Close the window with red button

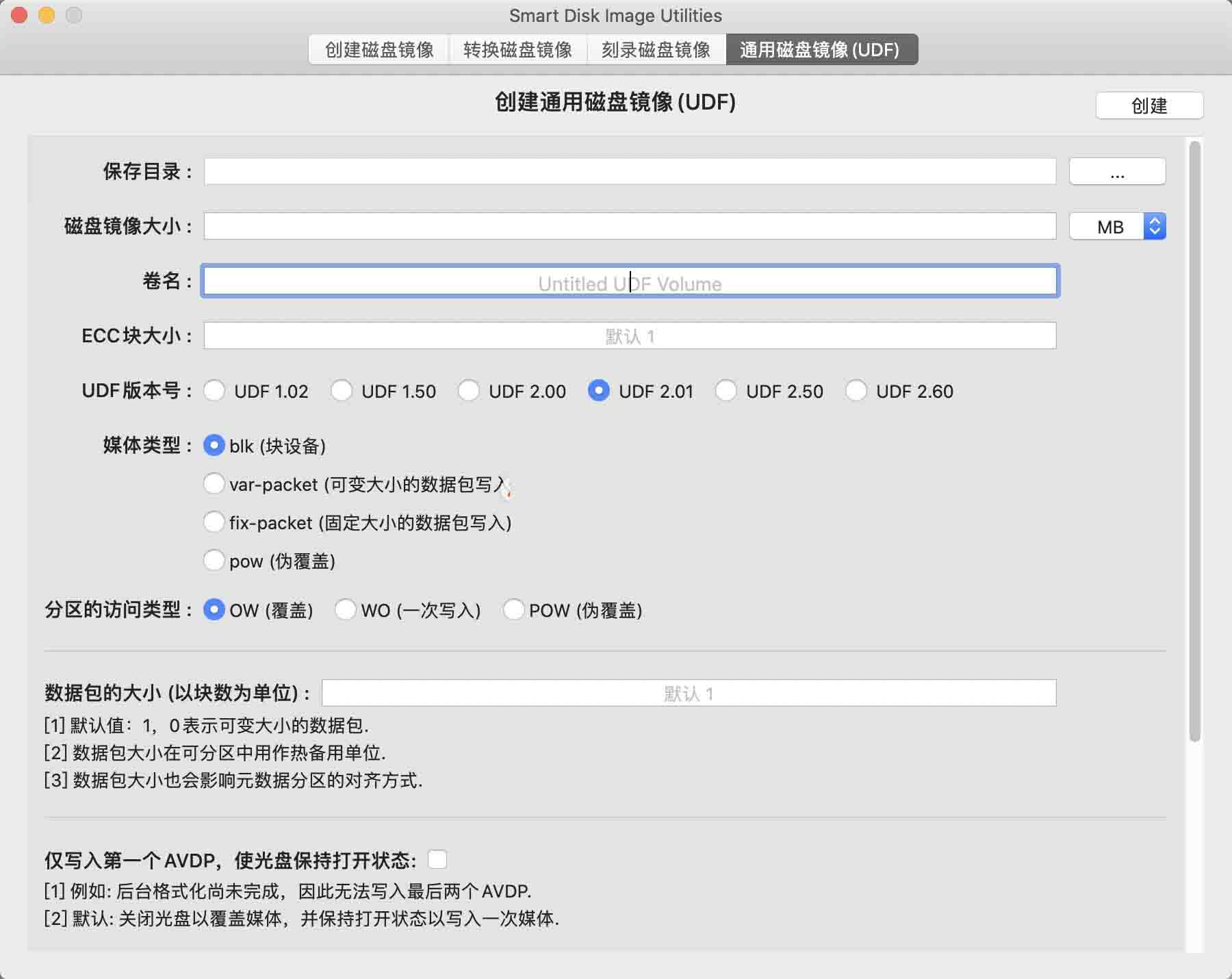click(x=19, y=15)
